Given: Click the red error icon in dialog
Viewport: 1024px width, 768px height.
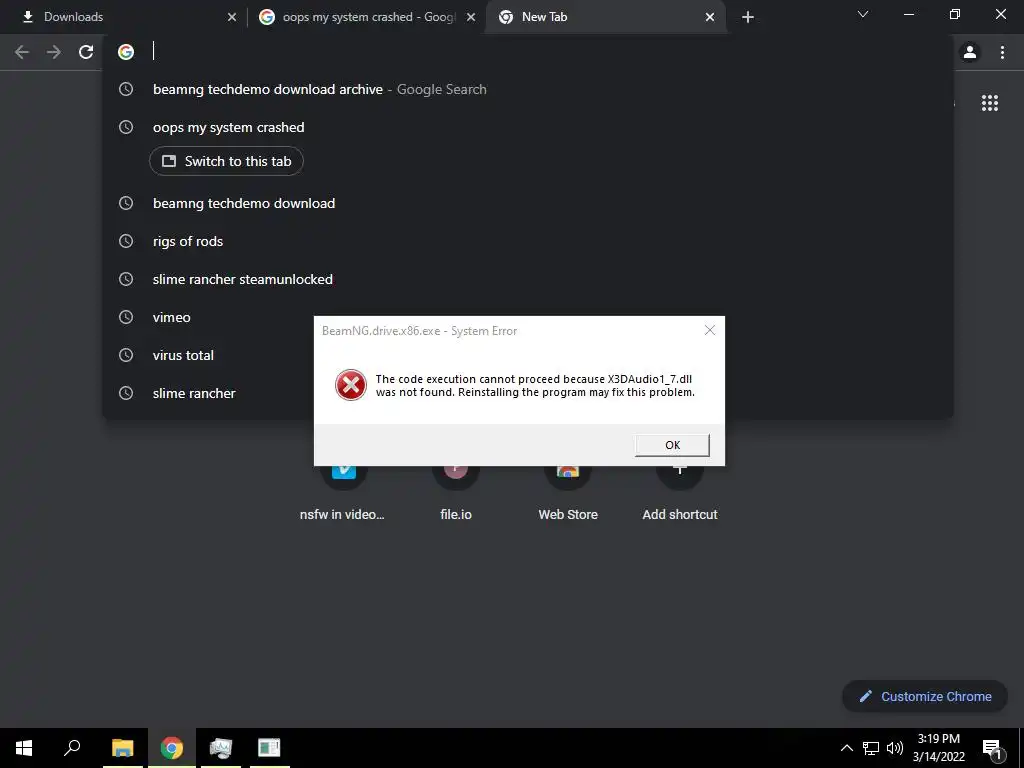Looking at the screenshot, I should click(x=351, y=385).
